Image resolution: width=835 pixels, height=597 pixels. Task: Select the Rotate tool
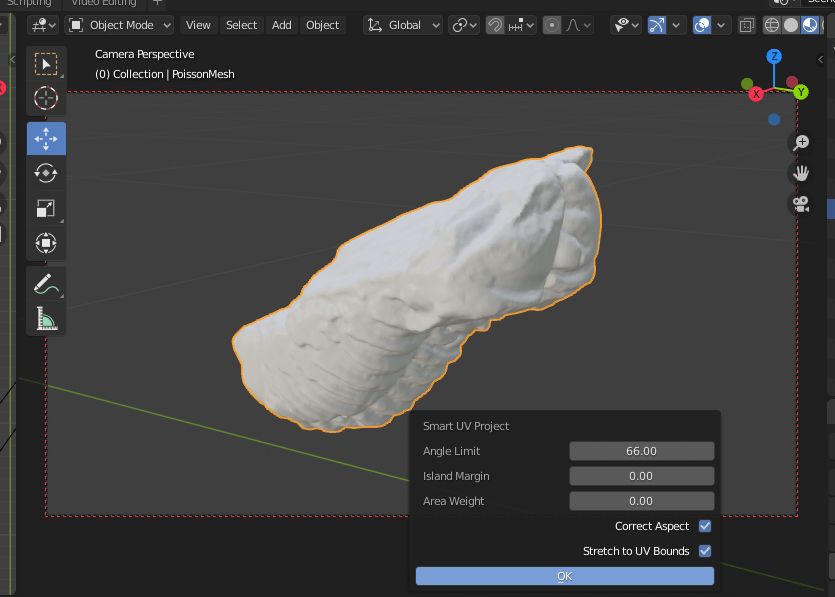[x=46, y=173]
